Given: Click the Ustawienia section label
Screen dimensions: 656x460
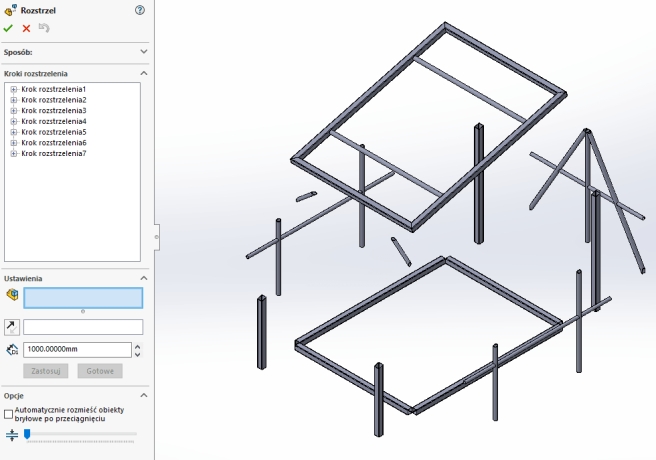Looking at the screenshot, I should tap(23, 279).
